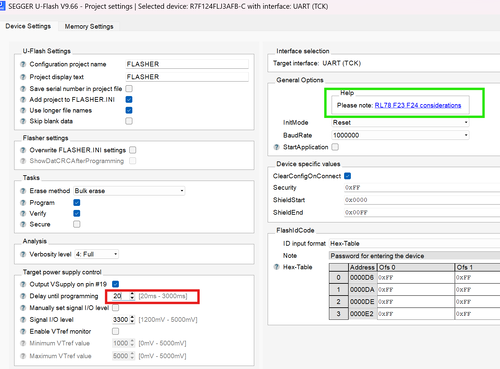Viewport: 500px width, 369px height.
Task: Click the Security value field
Action: click(422, 188)
